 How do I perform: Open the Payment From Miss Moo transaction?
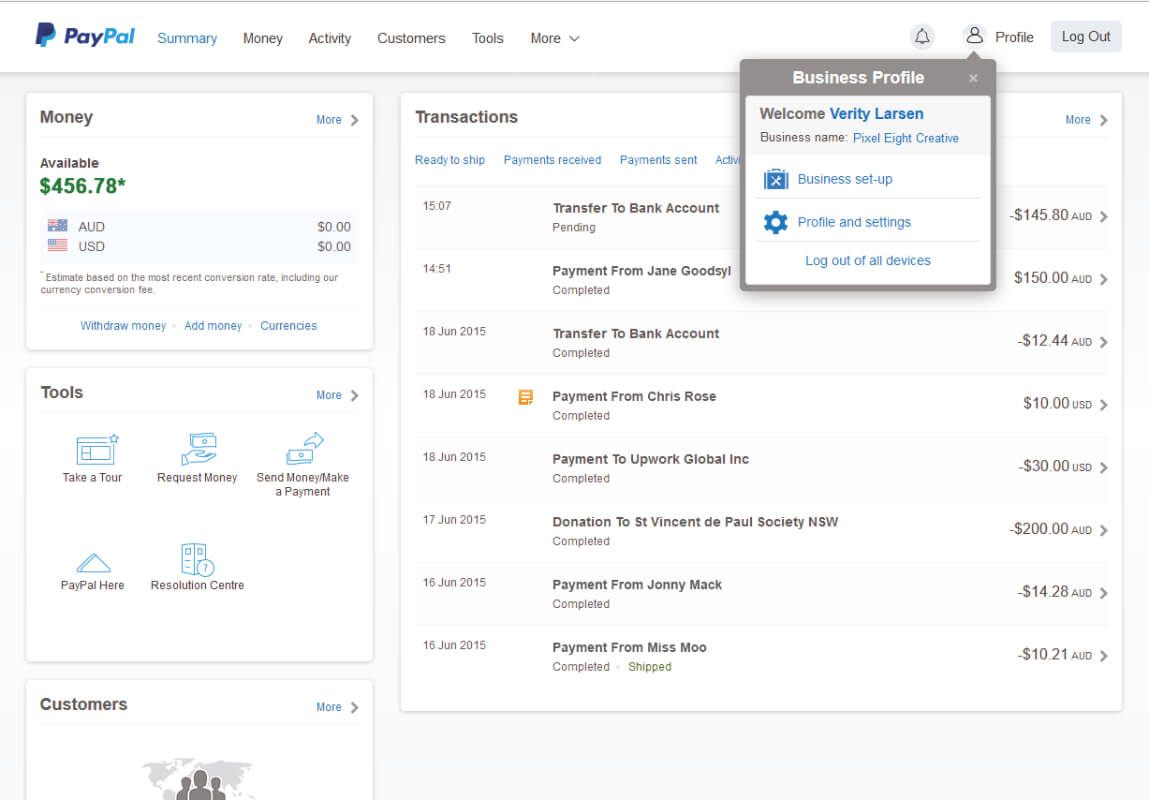click(629, 648)
